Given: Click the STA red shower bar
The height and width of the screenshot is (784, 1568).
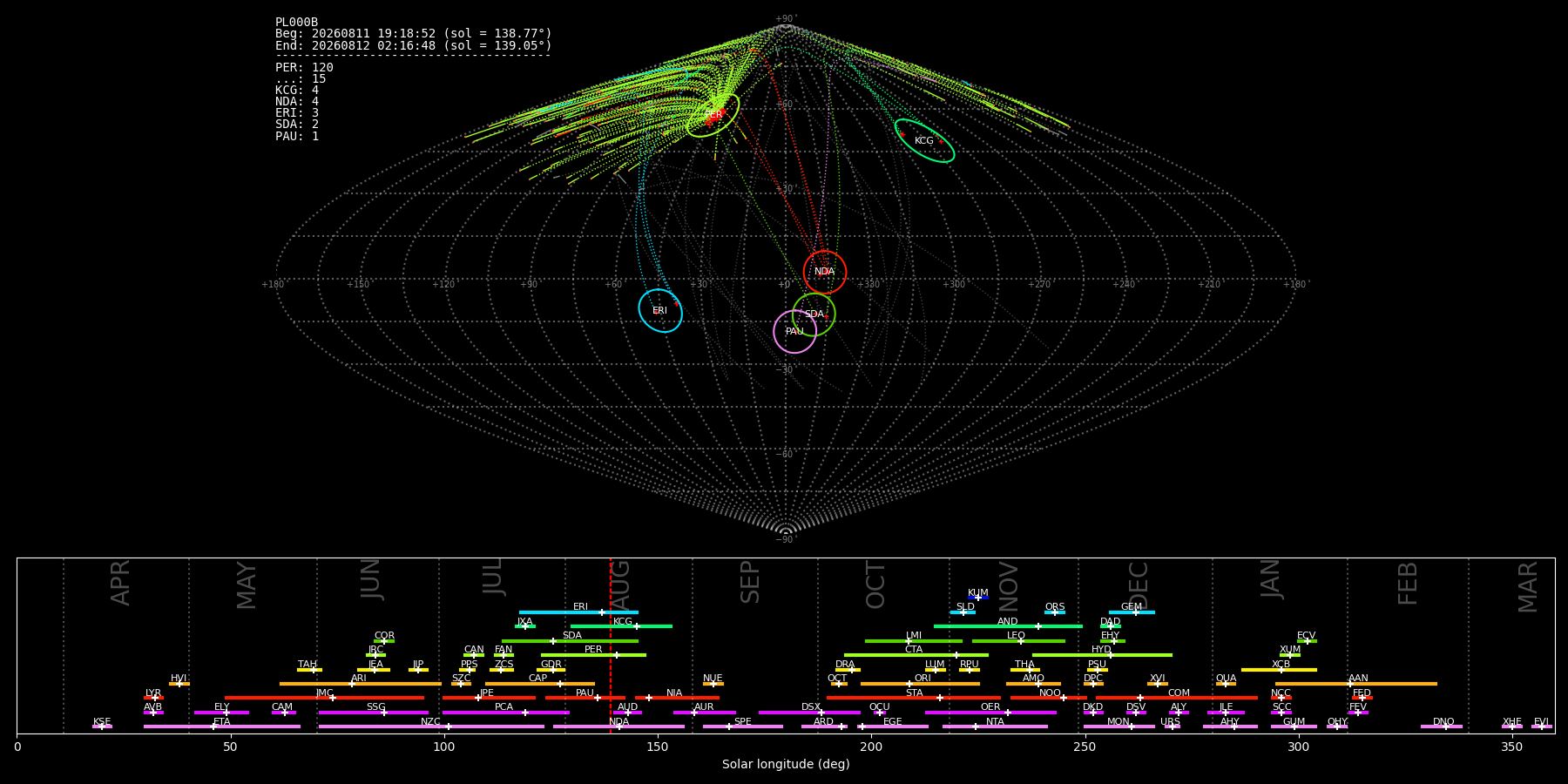Looking at the screenshot, I should 914,698.
